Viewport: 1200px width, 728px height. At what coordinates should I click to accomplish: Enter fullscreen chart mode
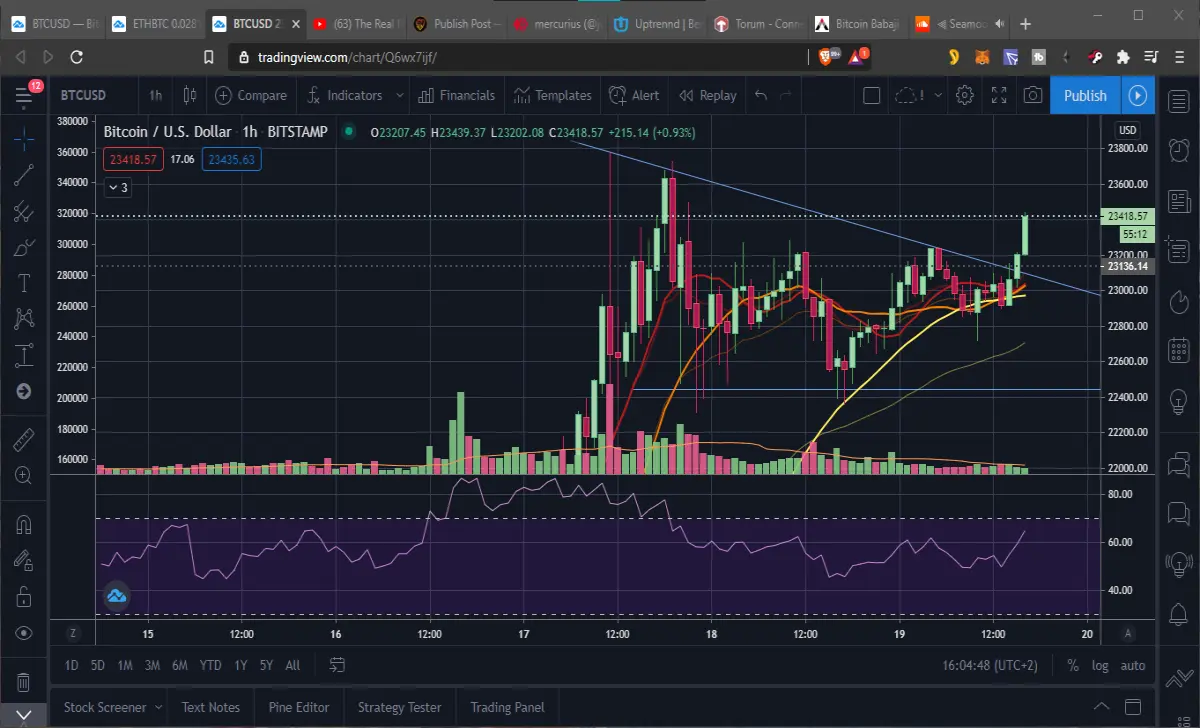(998, 96)
